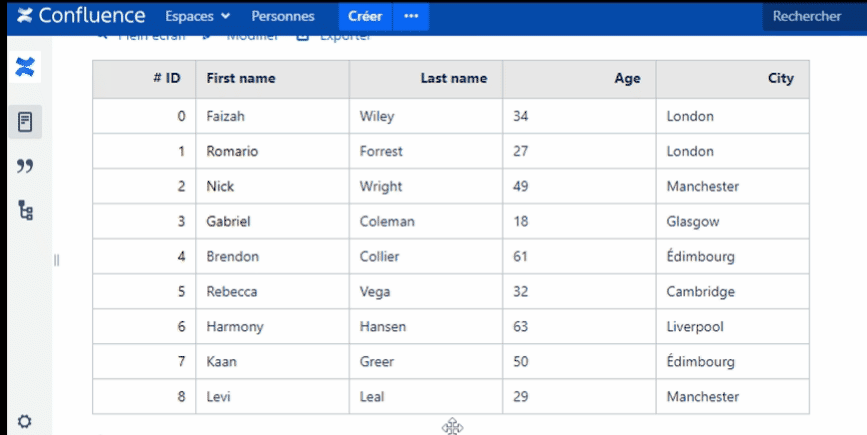Open the three-dots create options menu
The image size is (867, 435).
coord(411,16)
